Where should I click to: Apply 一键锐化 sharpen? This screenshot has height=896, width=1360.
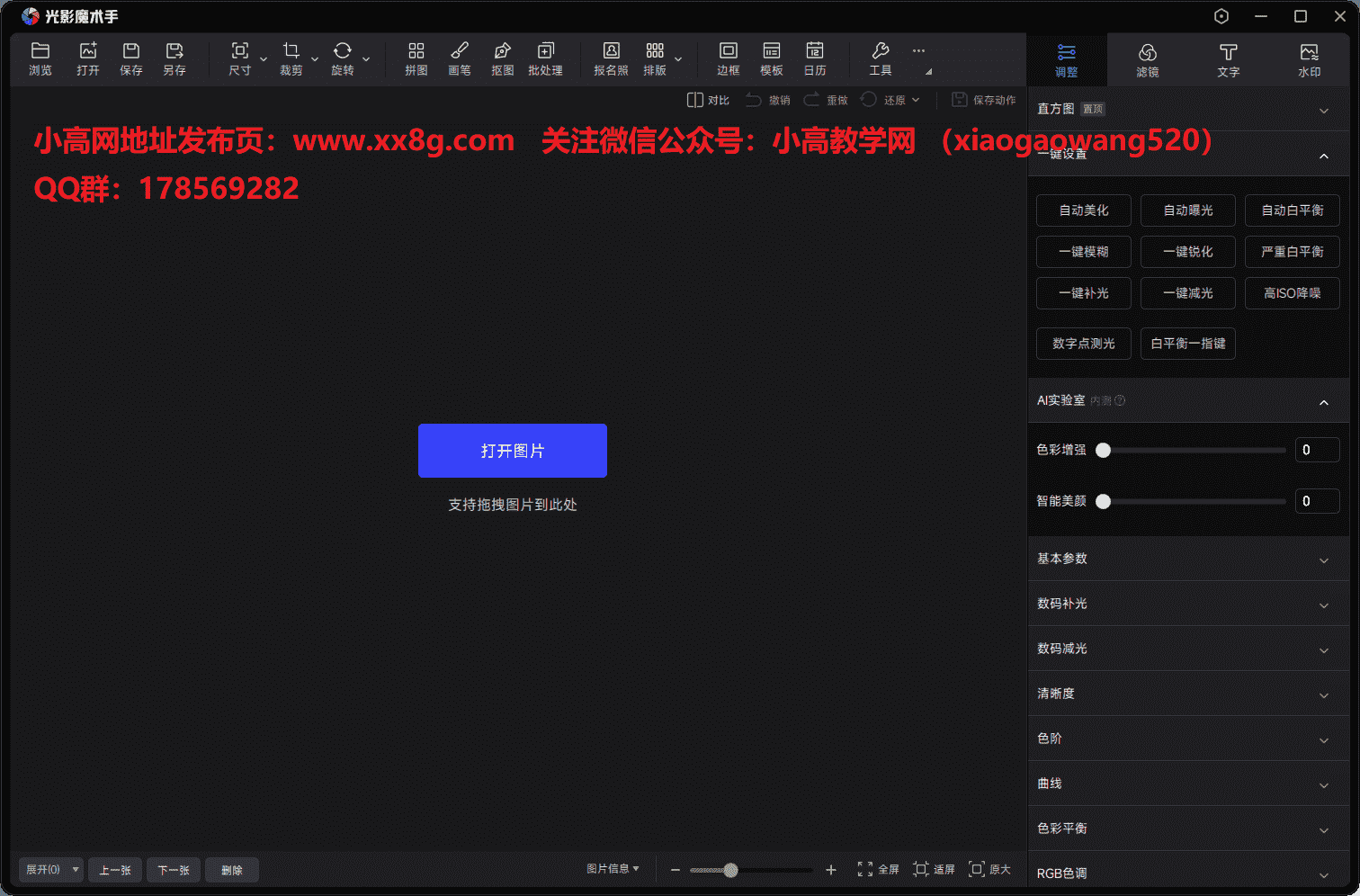click(x=1188, y=252)
